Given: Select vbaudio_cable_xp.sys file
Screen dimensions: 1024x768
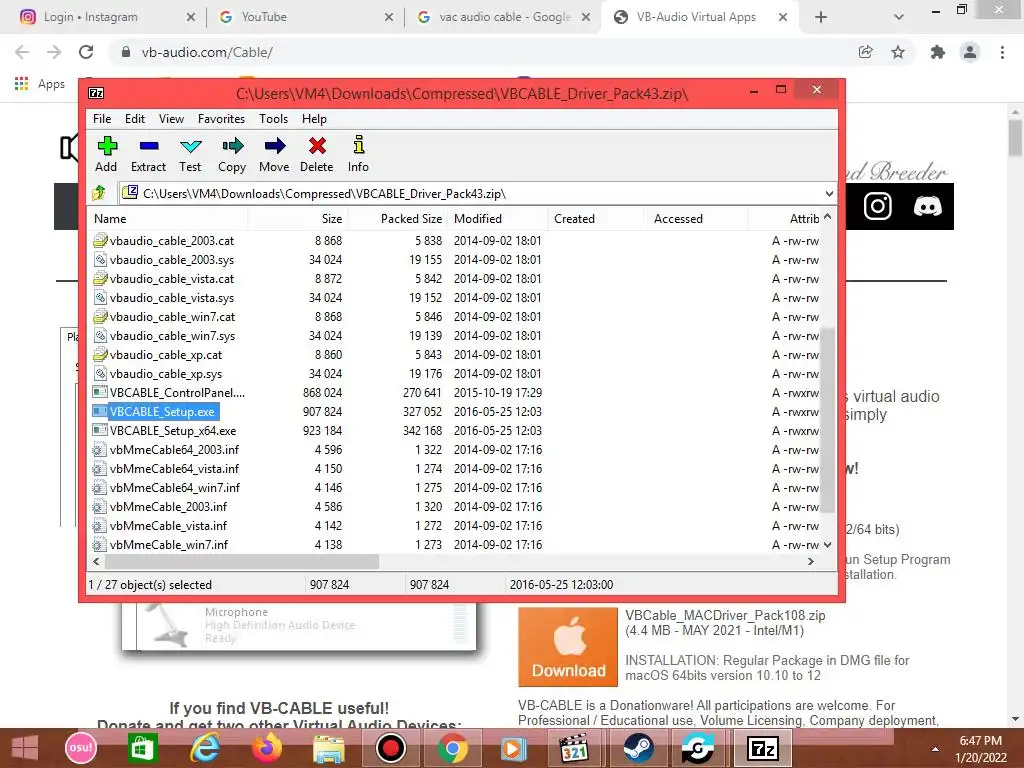Looking at the screenshot, I should pyautogui.click(x=166, y=374).
